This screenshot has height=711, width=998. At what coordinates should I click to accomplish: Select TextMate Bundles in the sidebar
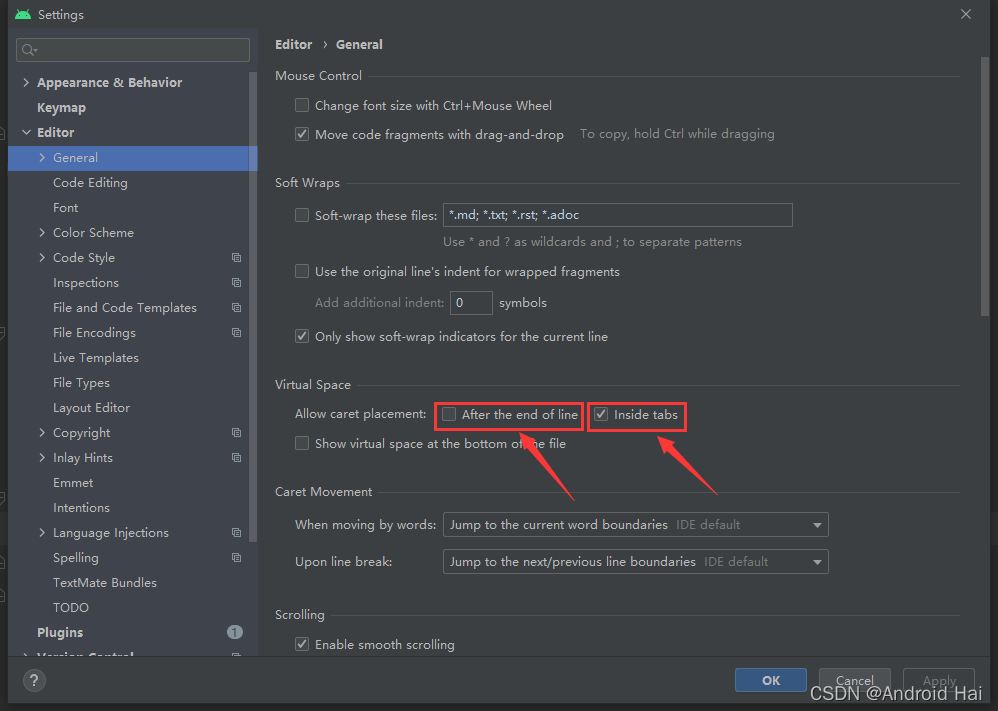105,582
